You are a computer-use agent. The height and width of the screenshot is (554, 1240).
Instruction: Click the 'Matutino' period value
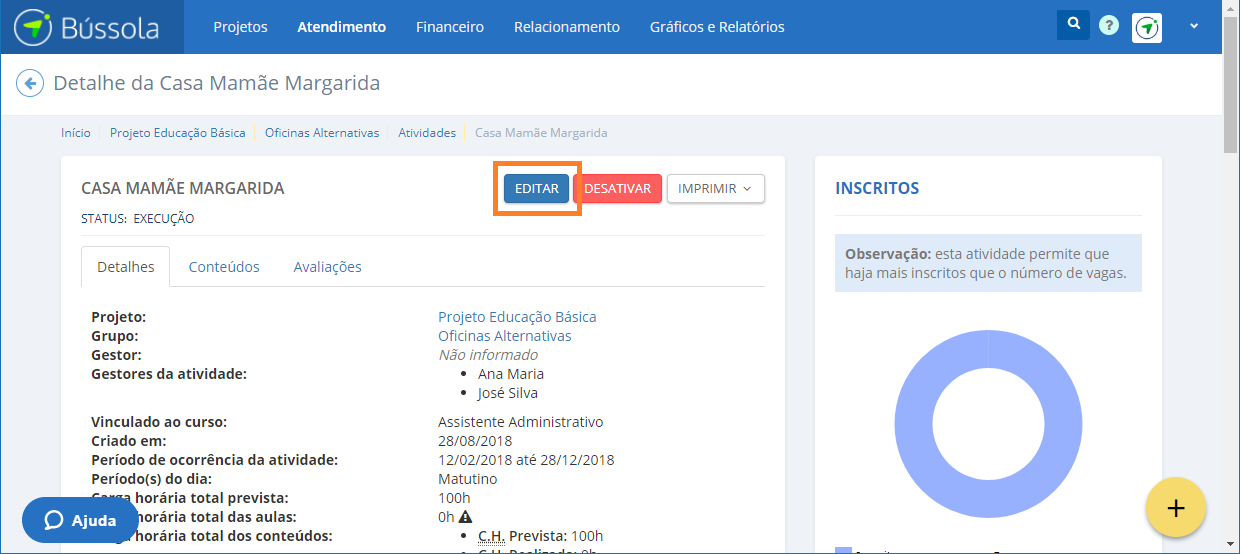(467, 479)
